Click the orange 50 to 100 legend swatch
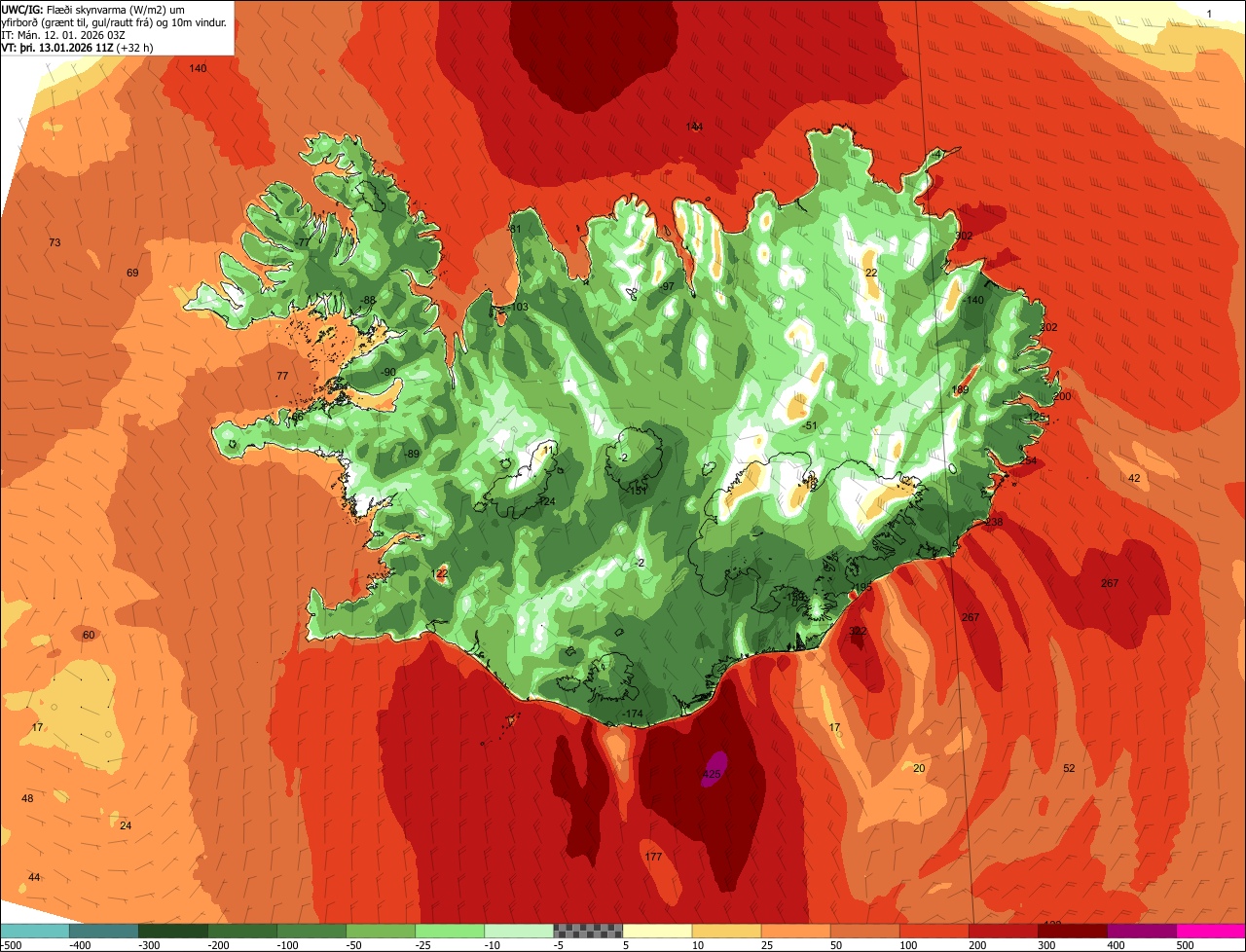Image resolution: width=1246 pixels, height=952 pixels. coord(864,931)
